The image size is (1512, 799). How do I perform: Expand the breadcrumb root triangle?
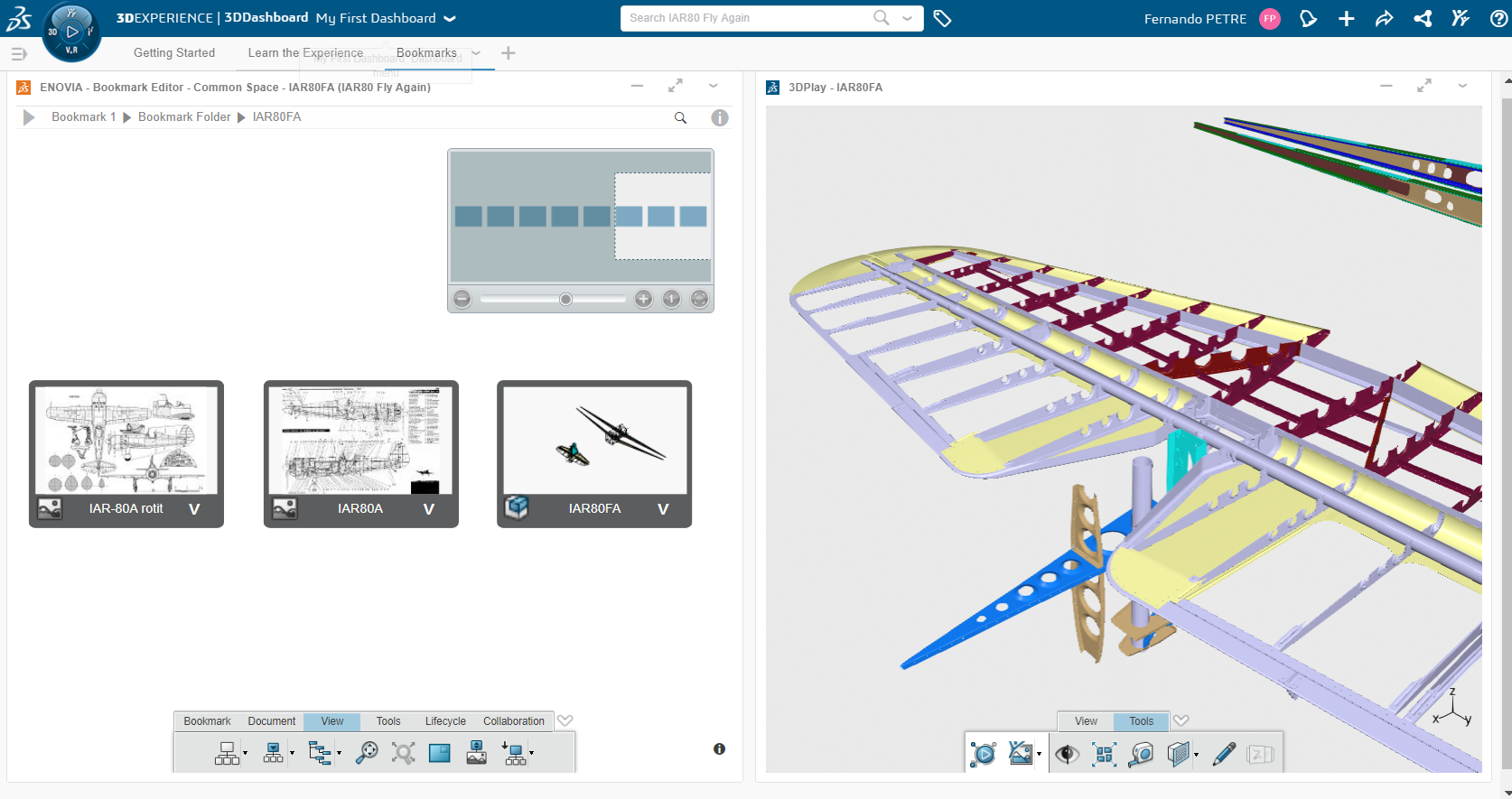click(29, 117)
